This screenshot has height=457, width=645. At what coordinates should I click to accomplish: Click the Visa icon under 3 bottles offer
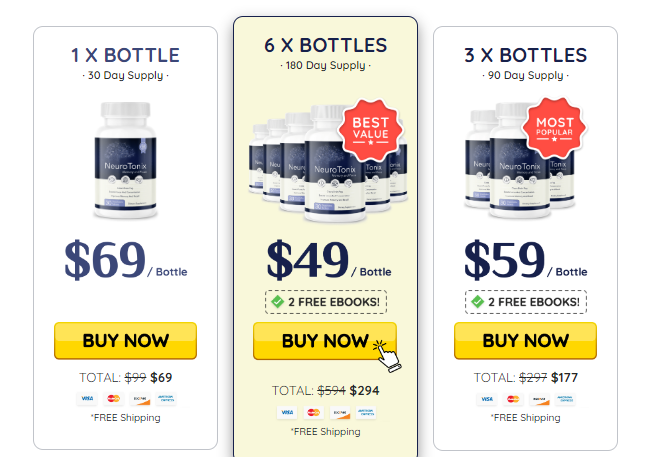click(x=486, y=398)
